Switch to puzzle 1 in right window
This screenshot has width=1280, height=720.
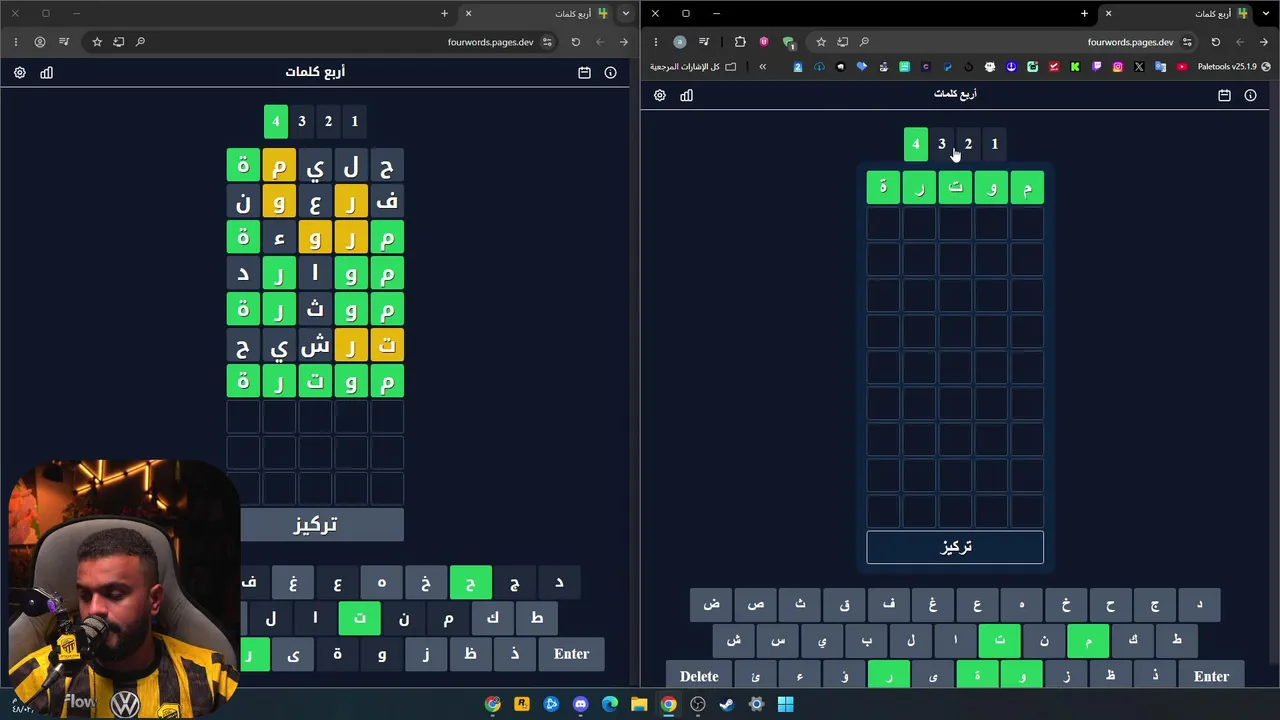click(x=994, y=144)
